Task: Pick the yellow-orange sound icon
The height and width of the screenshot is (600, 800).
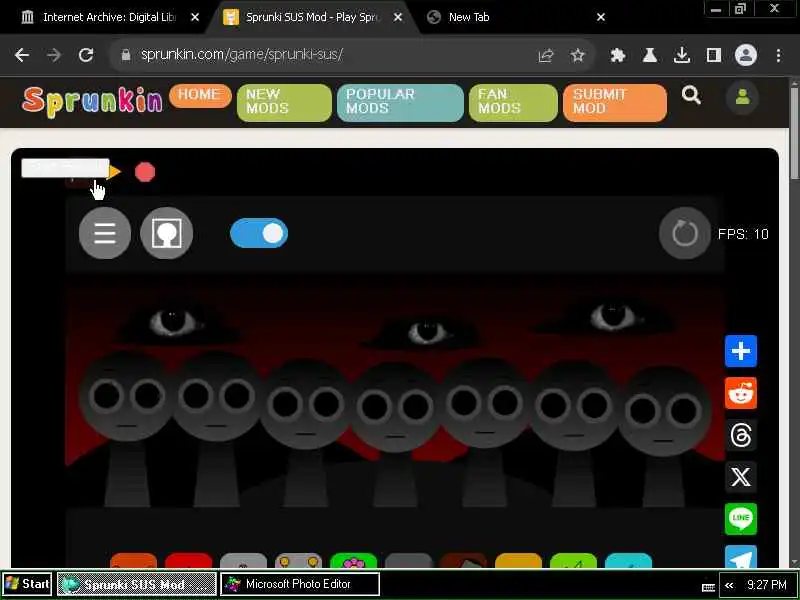Action: click(x=518, y=560)
